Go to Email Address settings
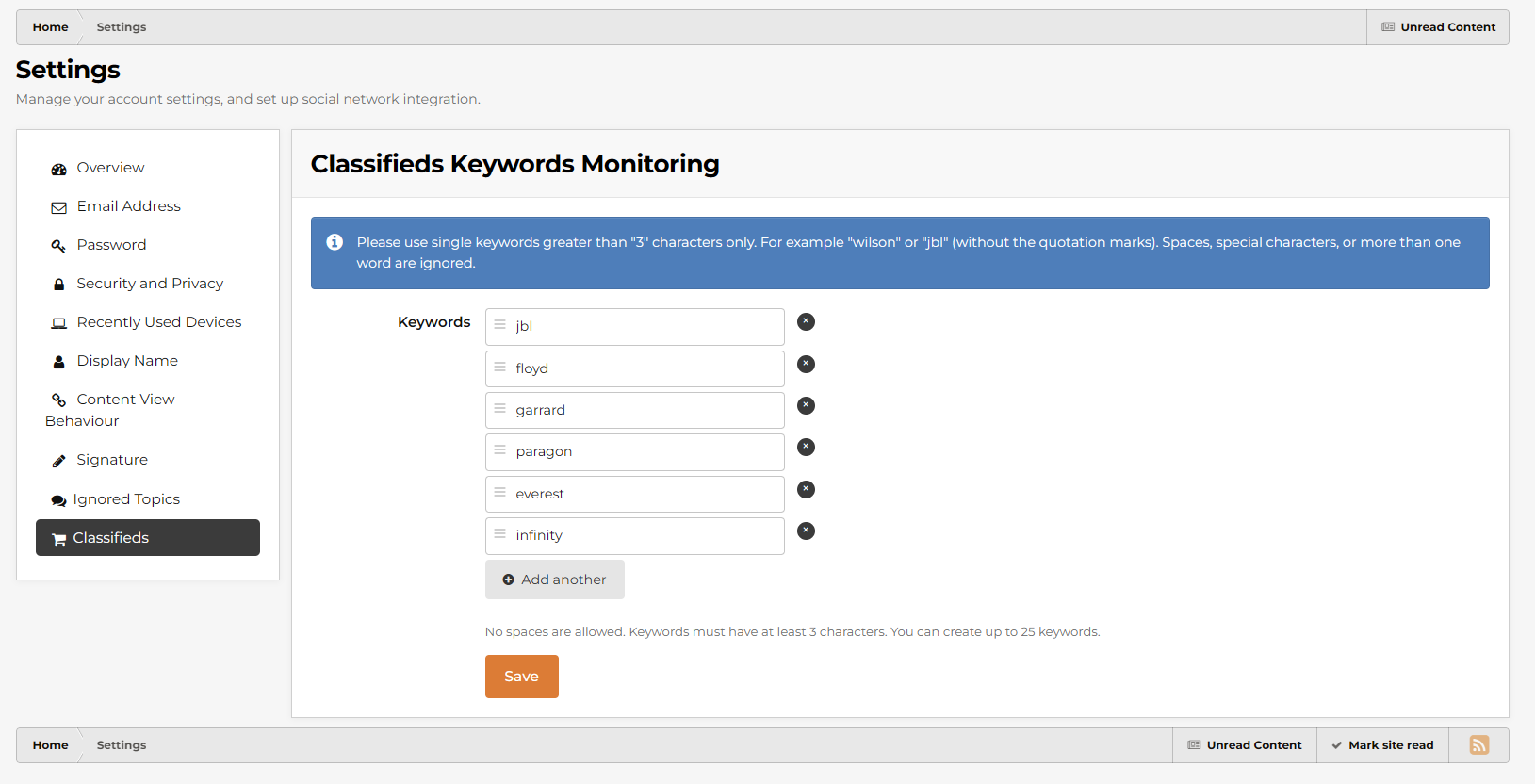The image size is (1535, 784). (128, 206)
